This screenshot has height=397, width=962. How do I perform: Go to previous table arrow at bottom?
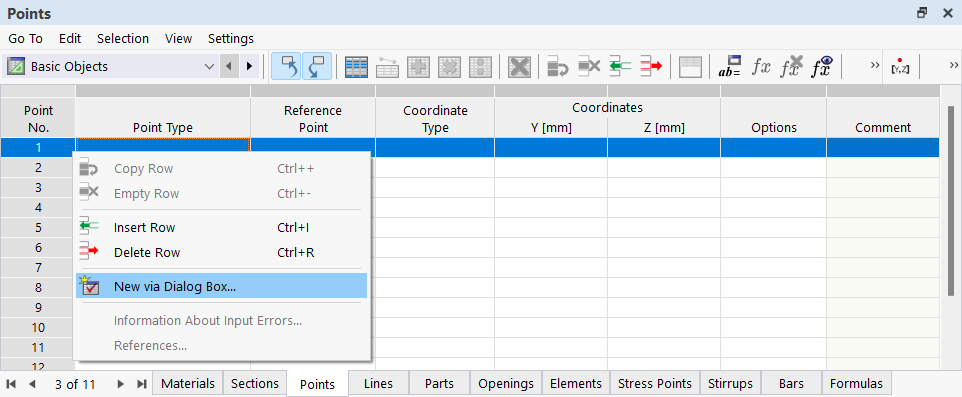tap(32, 384)
